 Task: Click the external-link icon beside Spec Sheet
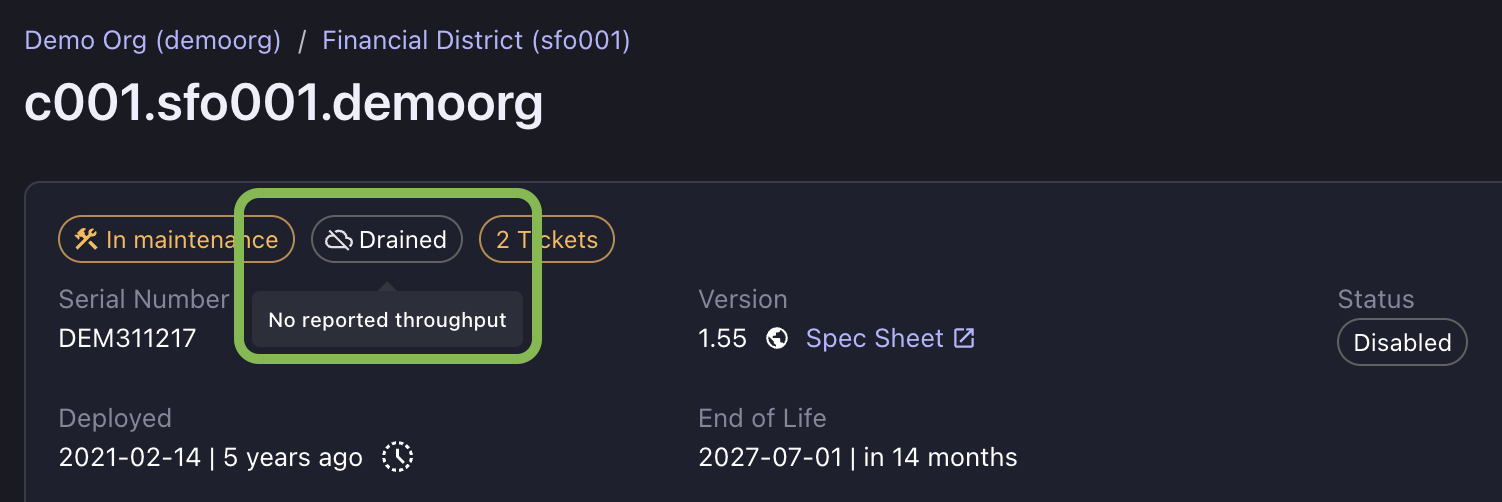tap(964, 339)
